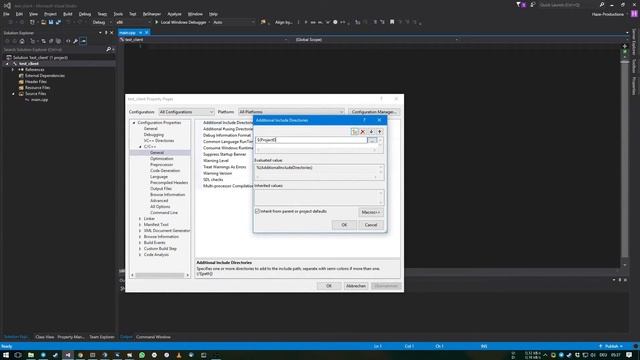Open the Analyze menu
640x360 pixels.
[174, 14]
